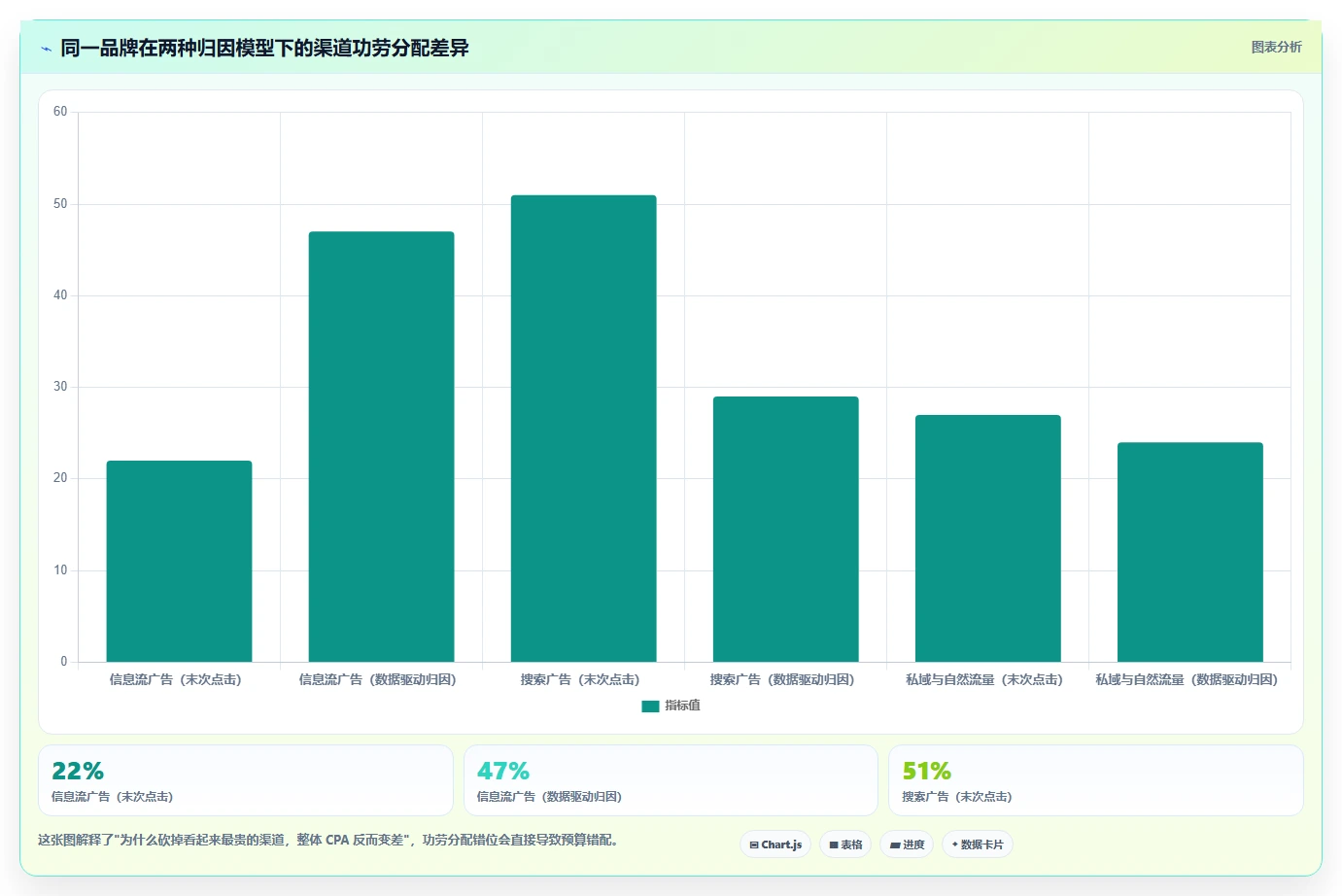Viewport: 1342px width, 896px height.
Task: Click x-axis label 搜索广告（末次点击）
Action: click(x=580, y=679)
